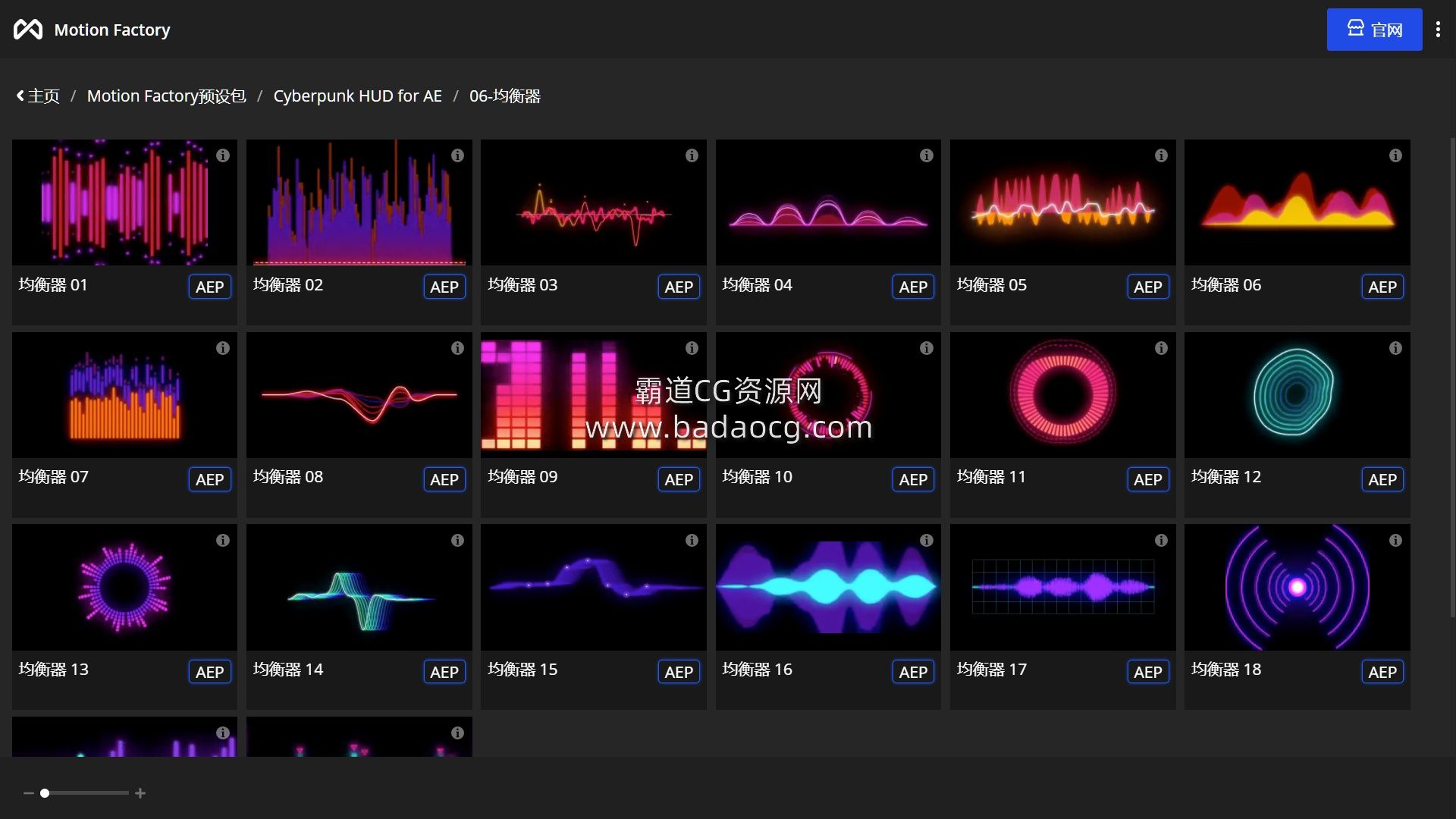The image size is (1456, 819).
Task: Show info for 均衡器 12
Action: point(1395,348)
